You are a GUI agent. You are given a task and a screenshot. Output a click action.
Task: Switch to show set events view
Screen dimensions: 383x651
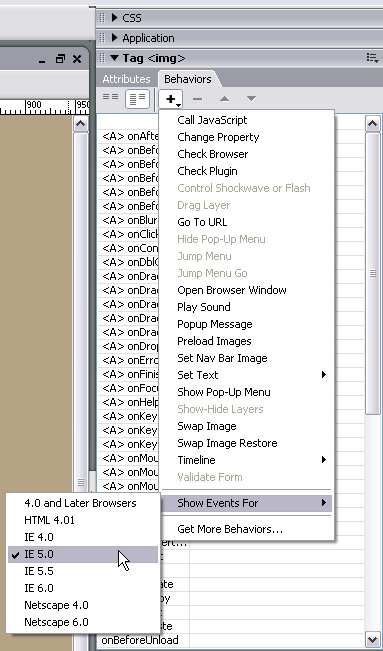pos(110,97)
